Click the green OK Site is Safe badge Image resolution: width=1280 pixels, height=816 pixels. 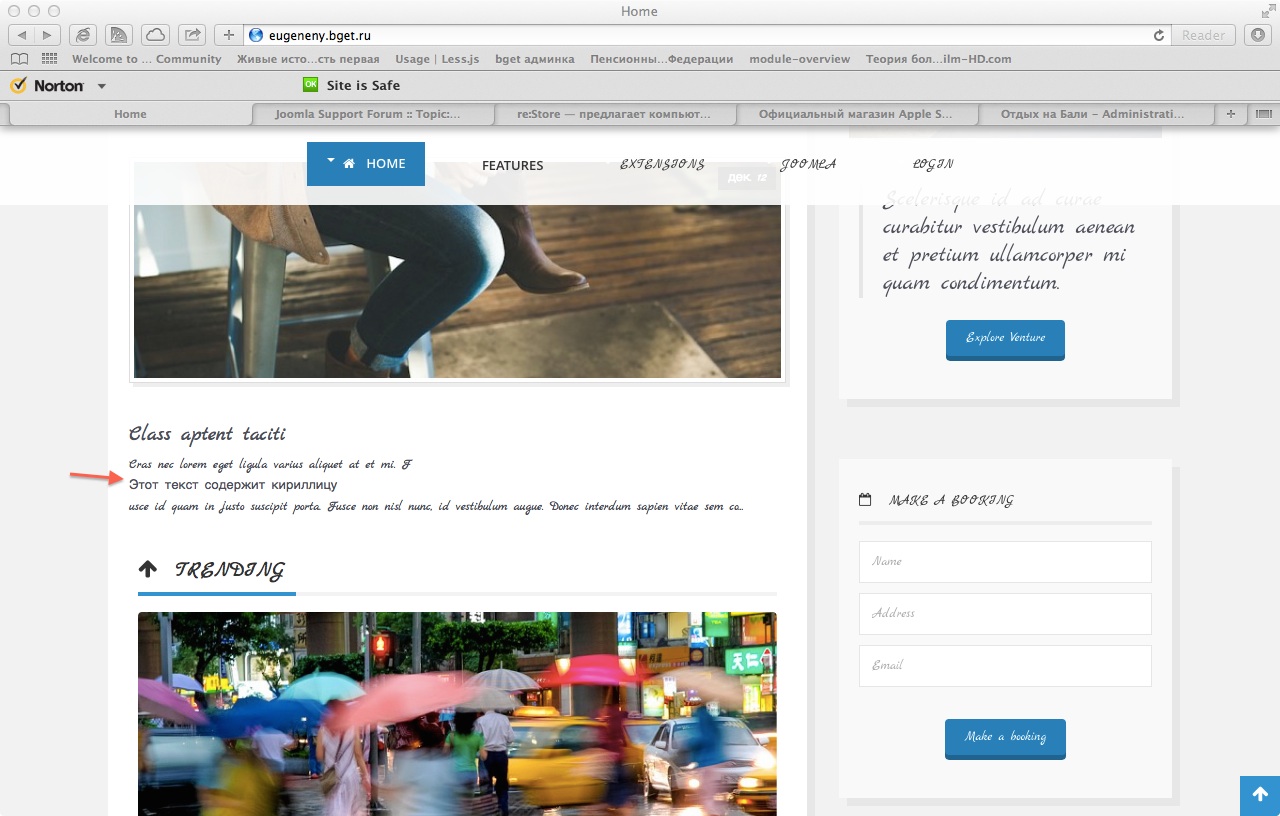tap(310, 85)
